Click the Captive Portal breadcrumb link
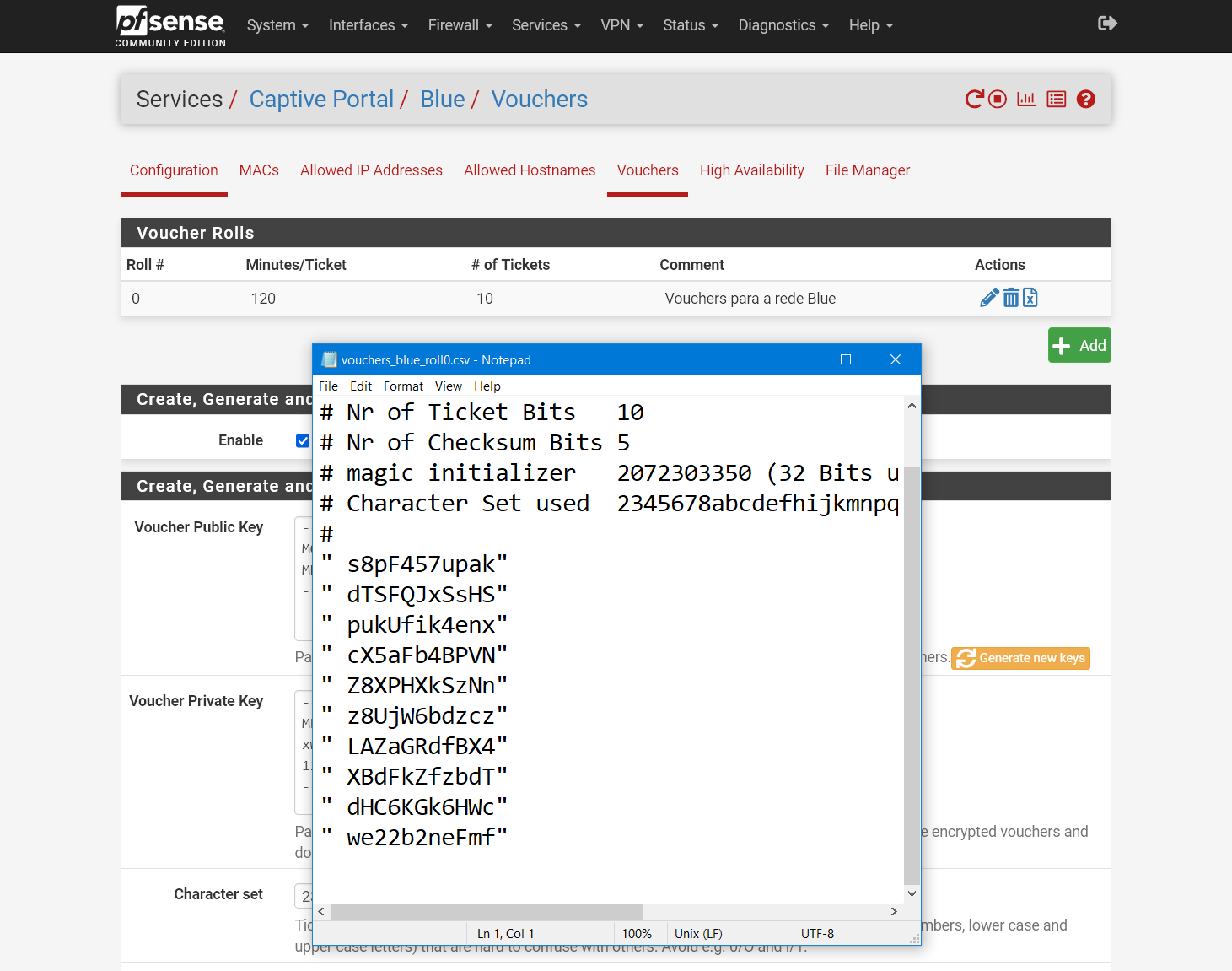 (321, 100)
